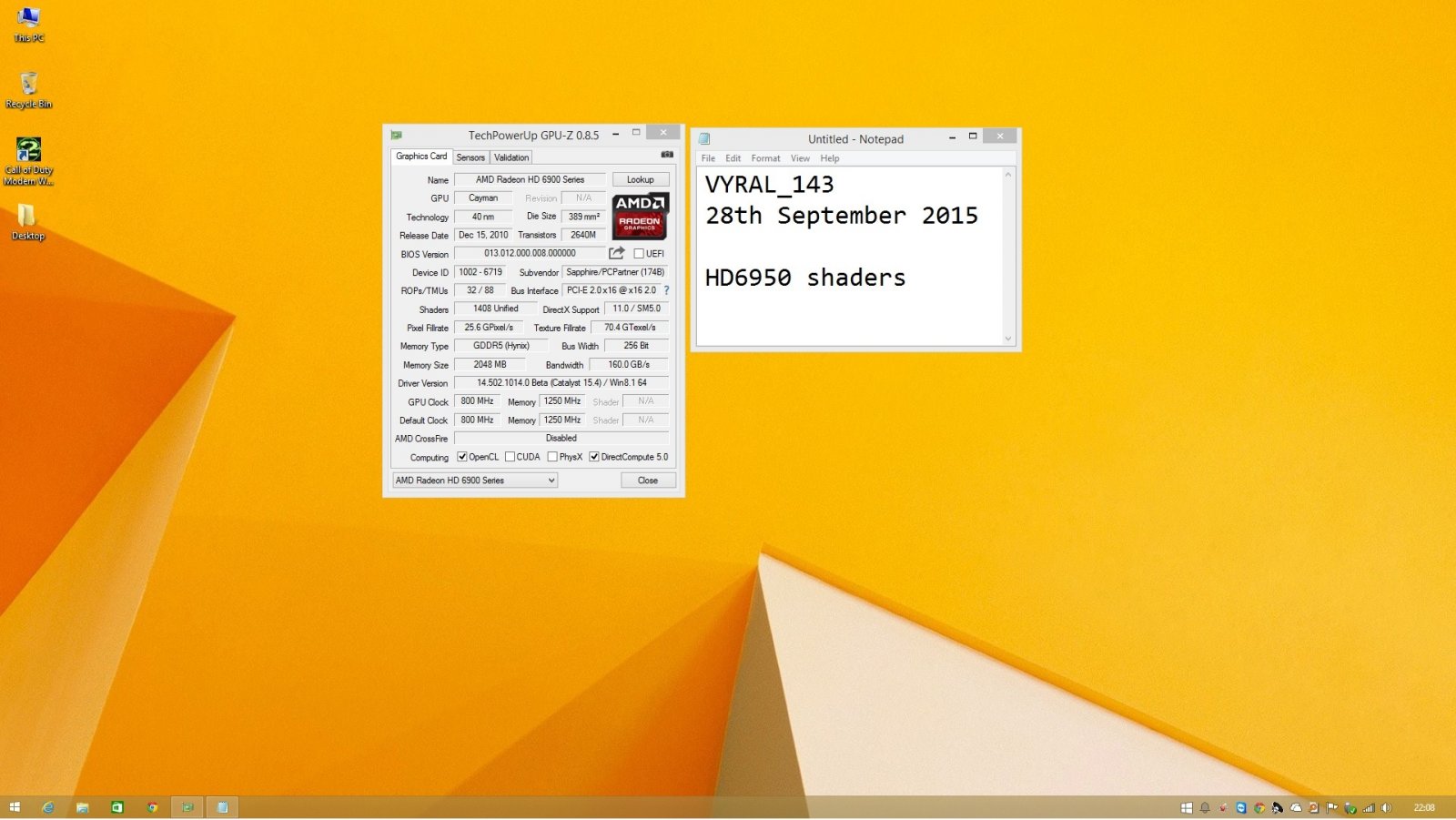1456x820 pixels.
Task: Click the BIOS Version field 013.012.000.008.000000
Action: (x=530, y=253)
